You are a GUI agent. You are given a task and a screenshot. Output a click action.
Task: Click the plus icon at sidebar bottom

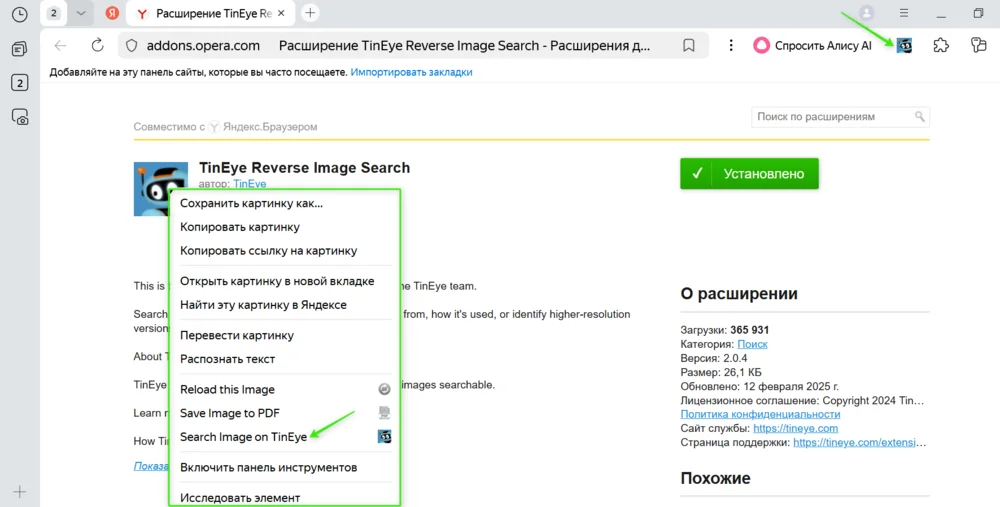pyautogui.click(x=20, y=492)
